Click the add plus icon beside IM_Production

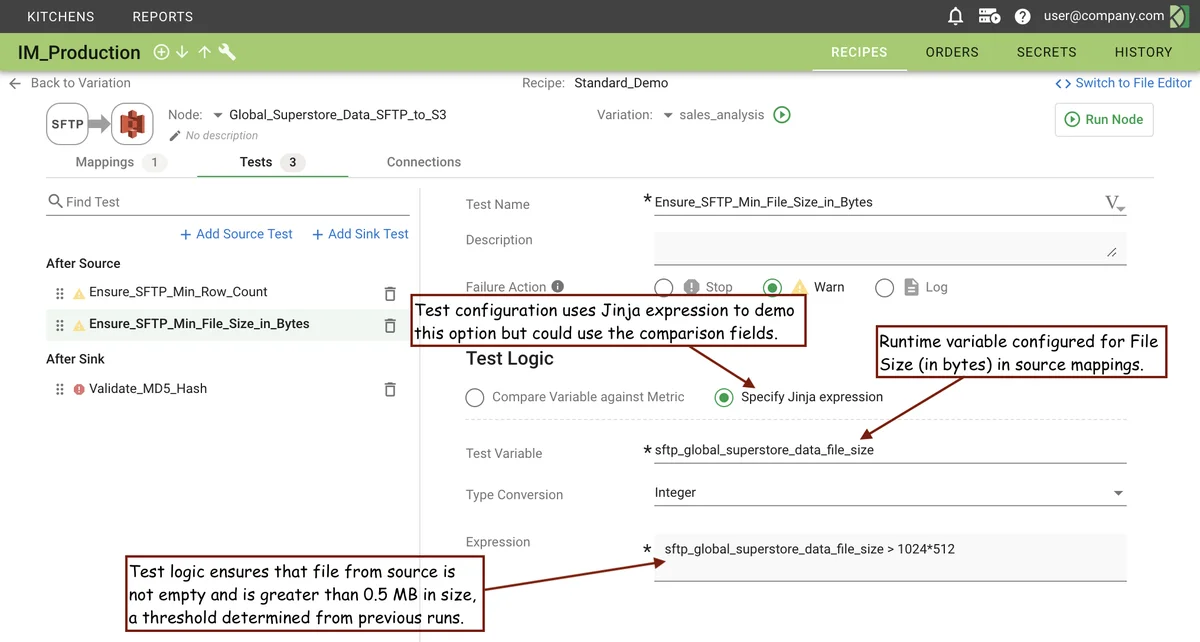tap(161, 52)
